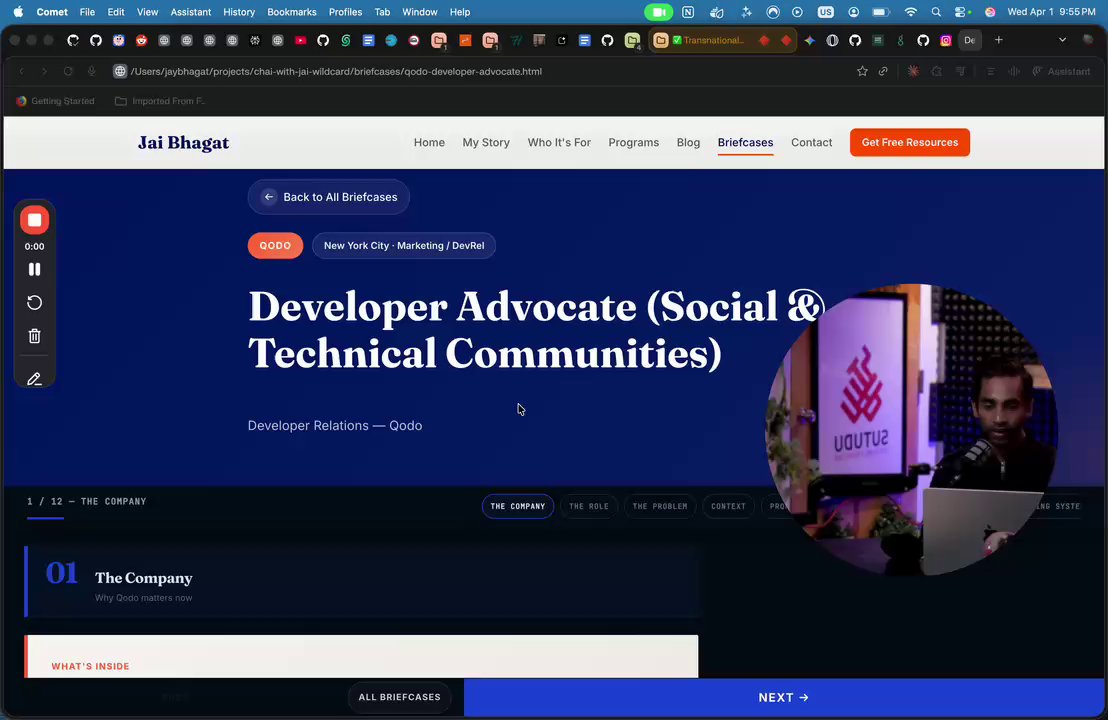This screenshot has height=720, width=1108.
Task: Click the audio waveform icon near Assistant
Action: [x=1014, y=71]
